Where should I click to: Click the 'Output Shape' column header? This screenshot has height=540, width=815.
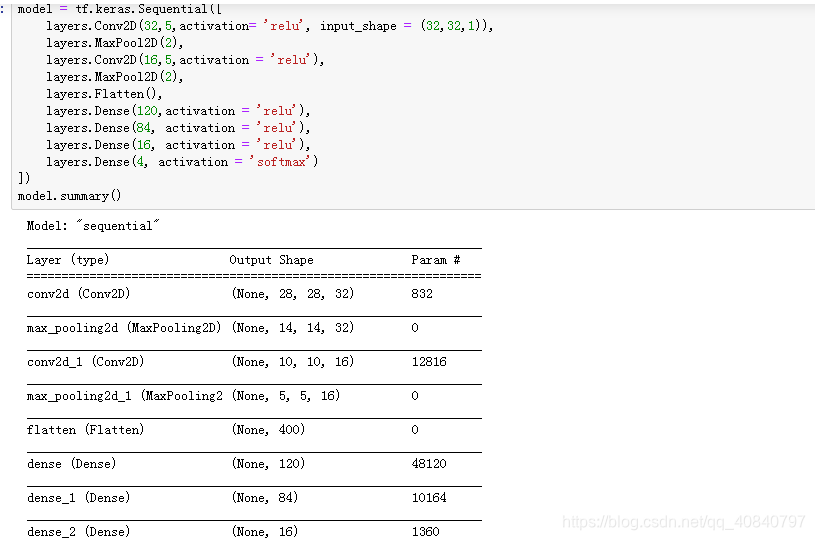coord(271,260)
